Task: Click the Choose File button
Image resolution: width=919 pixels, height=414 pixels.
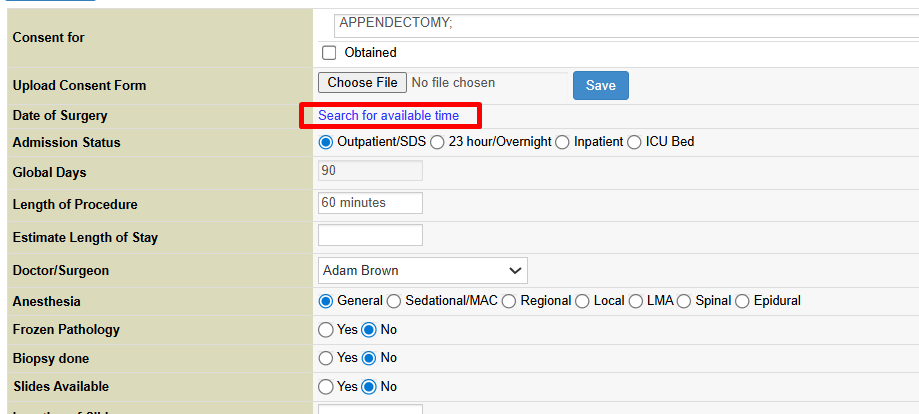Action: point(361,83)
